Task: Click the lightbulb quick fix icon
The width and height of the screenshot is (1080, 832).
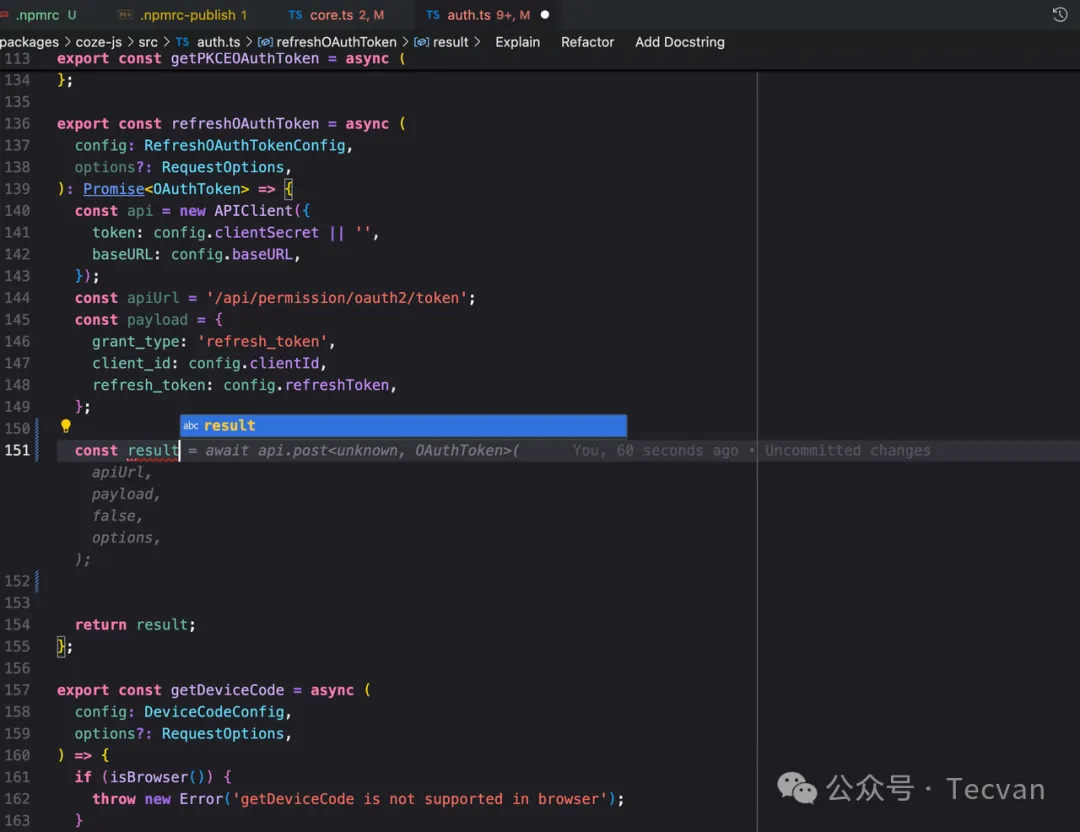Action: pyautogui.click(x=66, y=427)
